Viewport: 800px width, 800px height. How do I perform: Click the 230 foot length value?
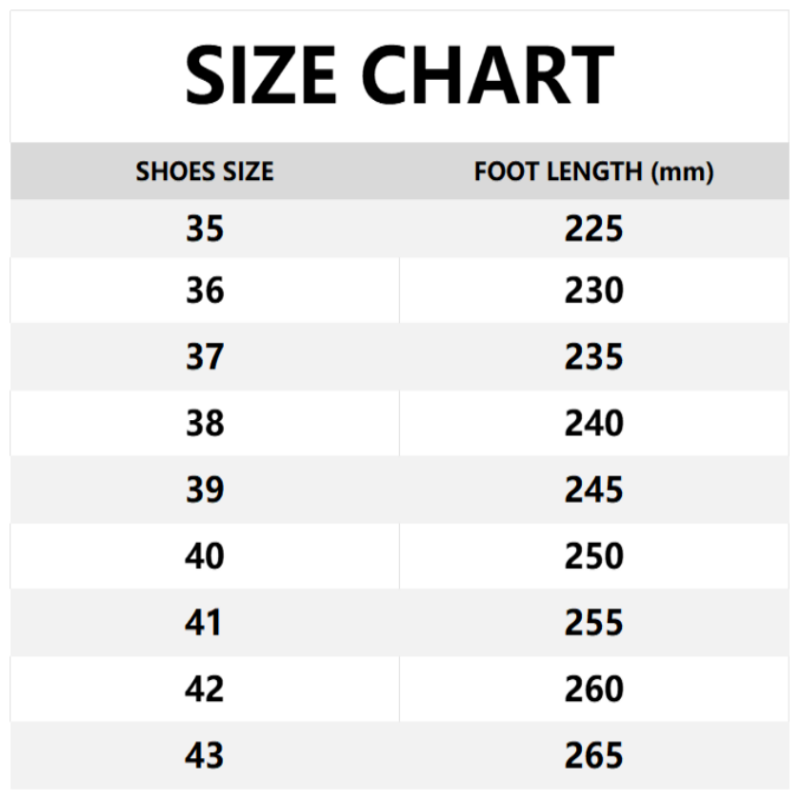pyautogui.click(x=594, y=291)
